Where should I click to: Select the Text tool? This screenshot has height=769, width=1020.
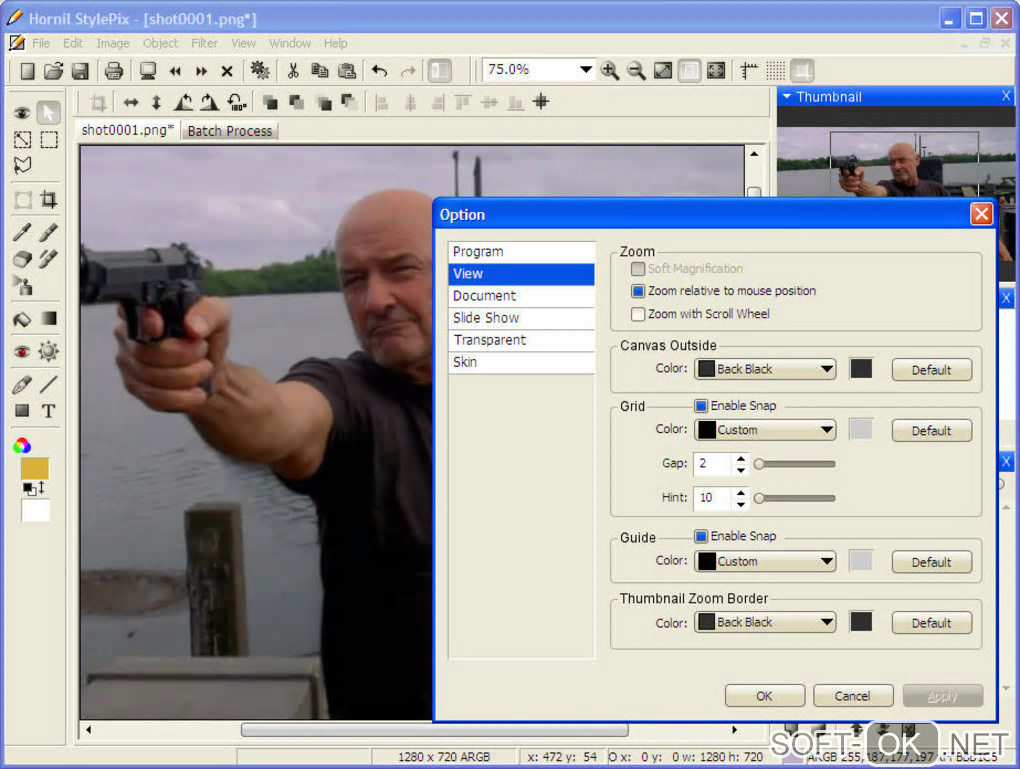(48, 411)
